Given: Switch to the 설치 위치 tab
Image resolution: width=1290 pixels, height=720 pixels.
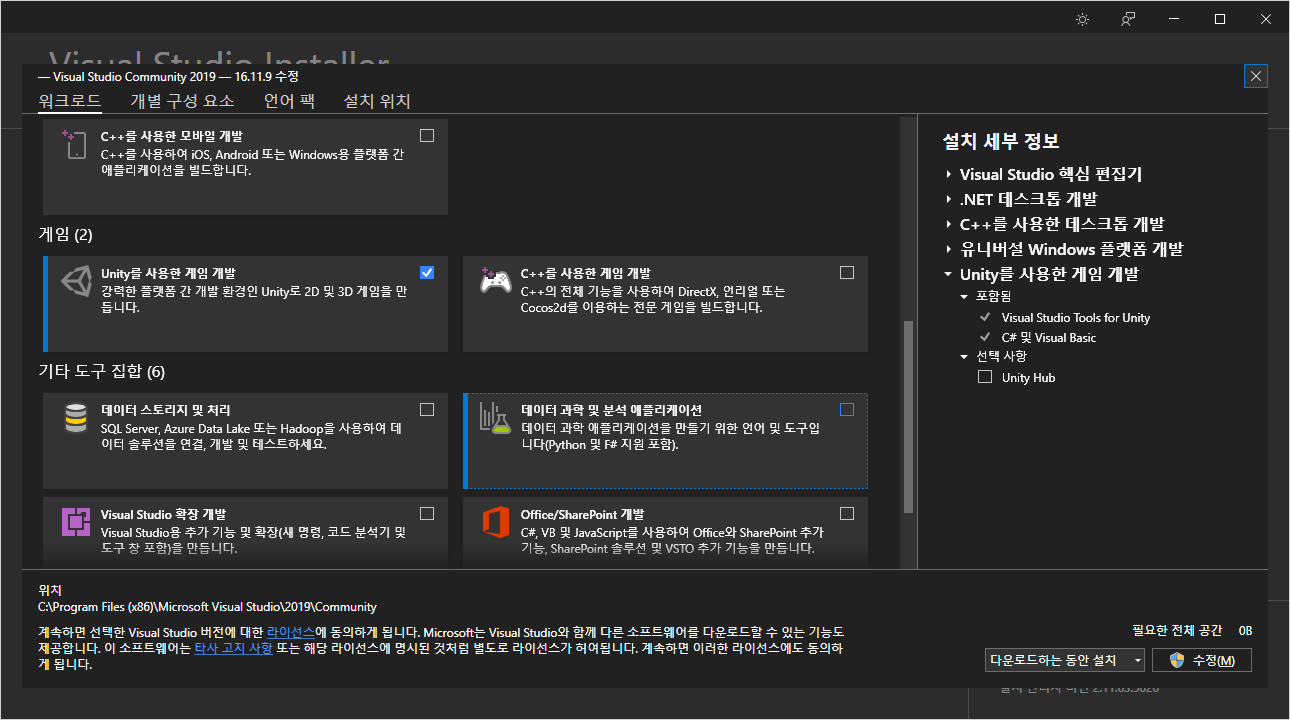Looking at the screenshot, I should coord(377,101).
